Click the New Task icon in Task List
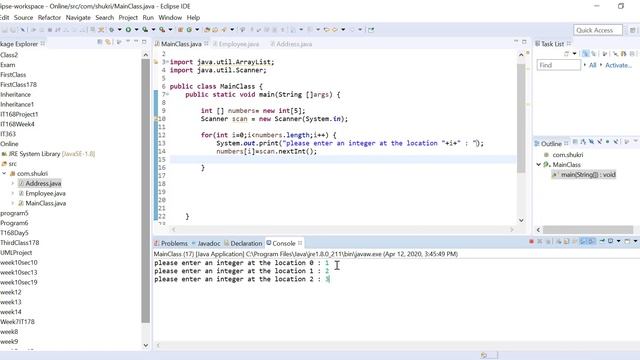This screenshot has height=360, width=640. click(x=567, y=53)
